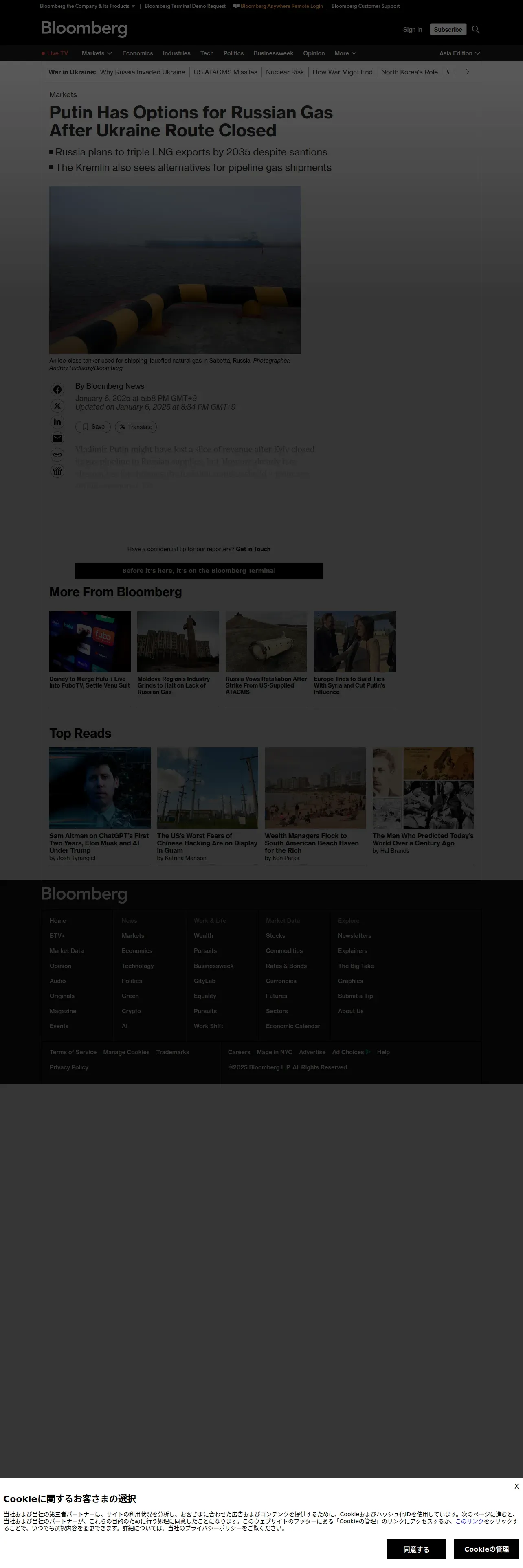Image resolution: width=523 pixels, height=1568 pixels.
Task: Open the Asia Edition selector
Action: point(460,53)
